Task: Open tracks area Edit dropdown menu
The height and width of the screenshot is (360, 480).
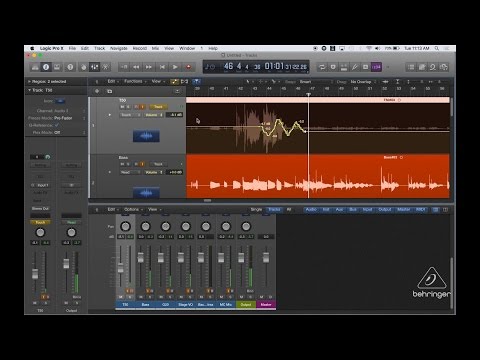Action: pyautogui.click(x=113, y=81)
